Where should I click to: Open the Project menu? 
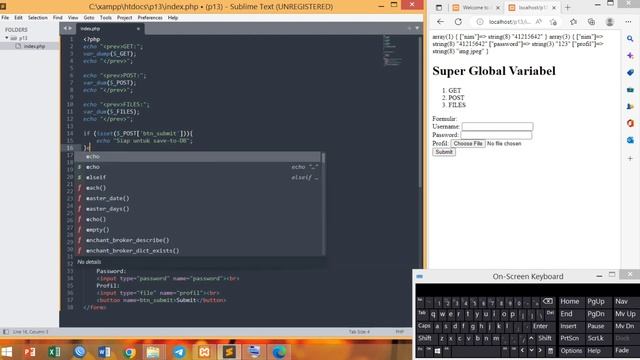(x=124, y=18)
